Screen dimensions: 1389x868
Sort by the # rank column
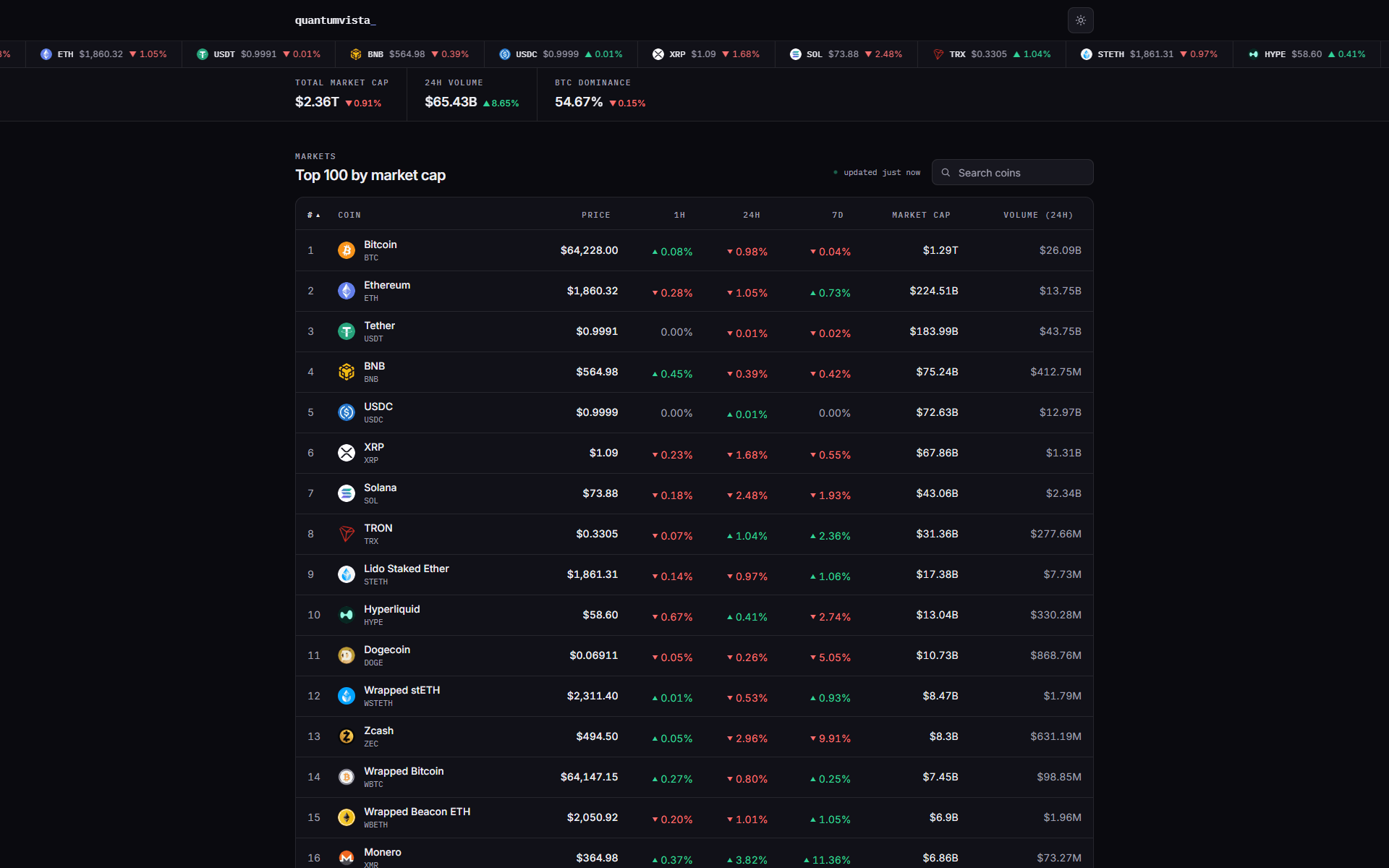pos(313,216)
